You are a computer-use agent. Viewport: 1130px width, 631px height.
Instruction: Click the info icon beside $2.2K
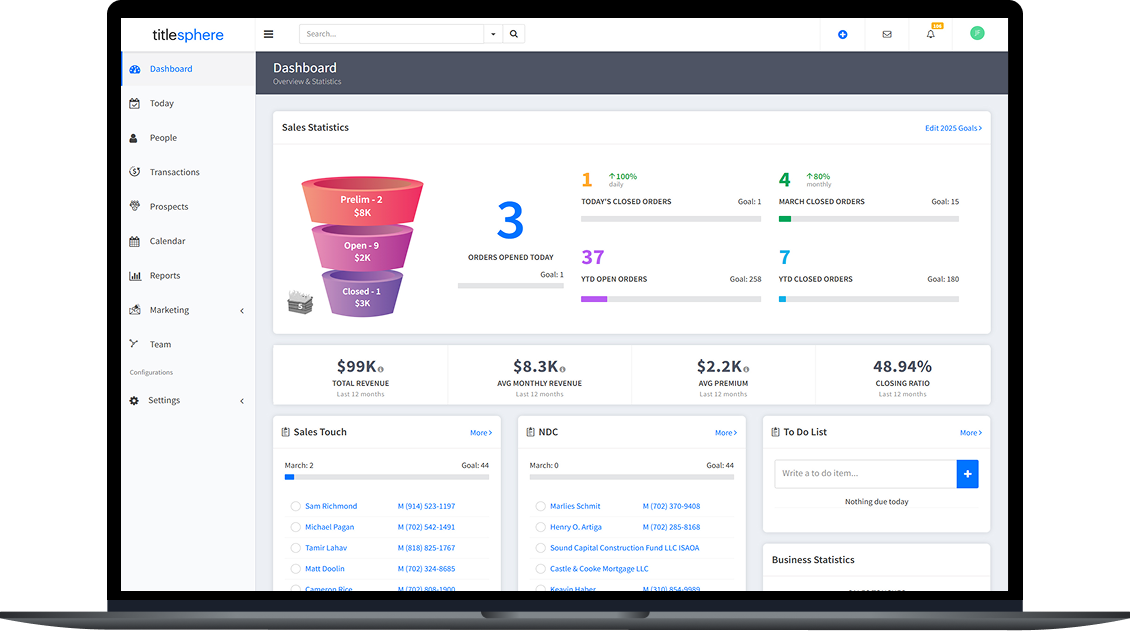[x=747, y=370]
